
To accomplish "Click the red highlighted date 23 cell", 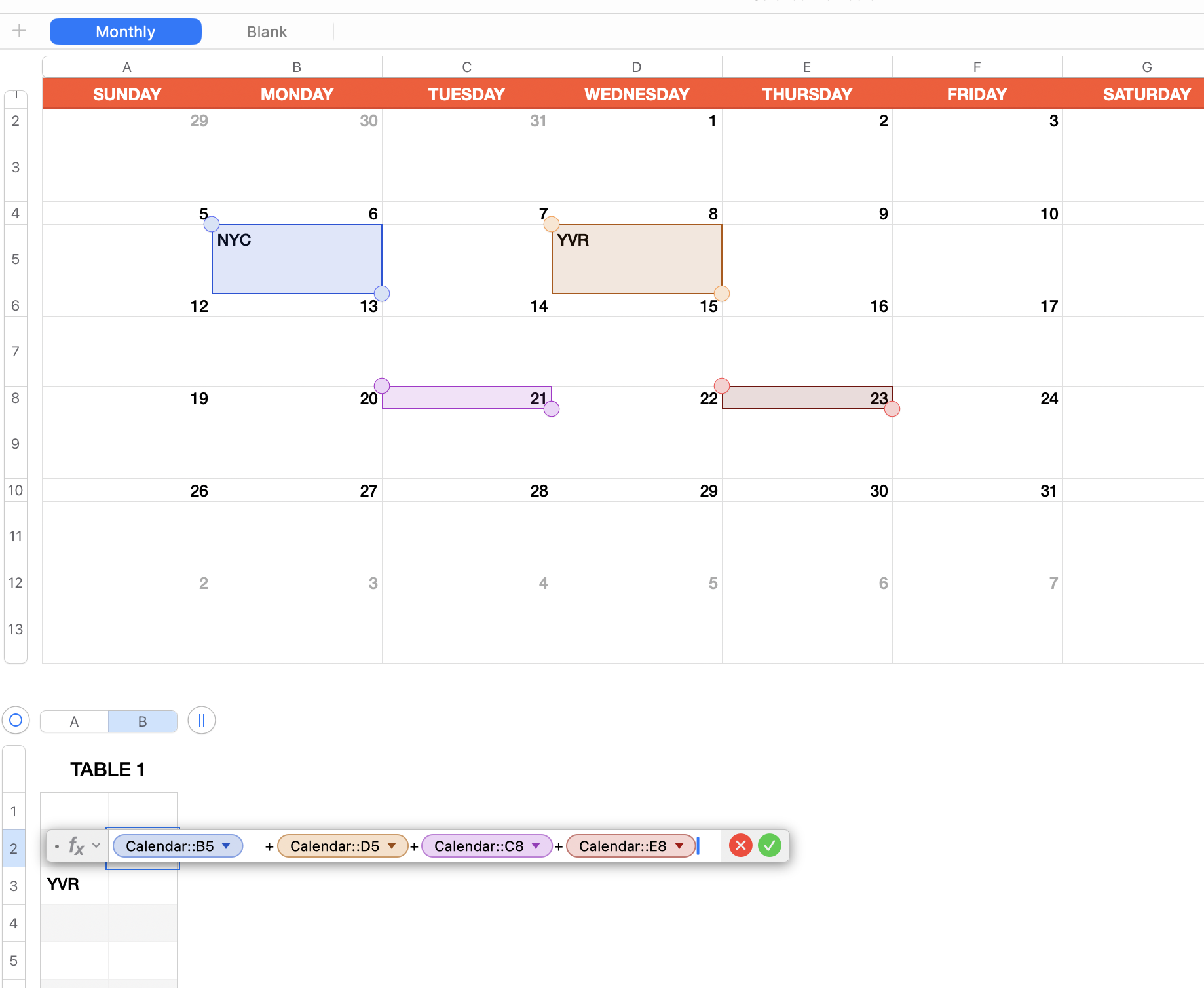I will click(x=807, y=398).
